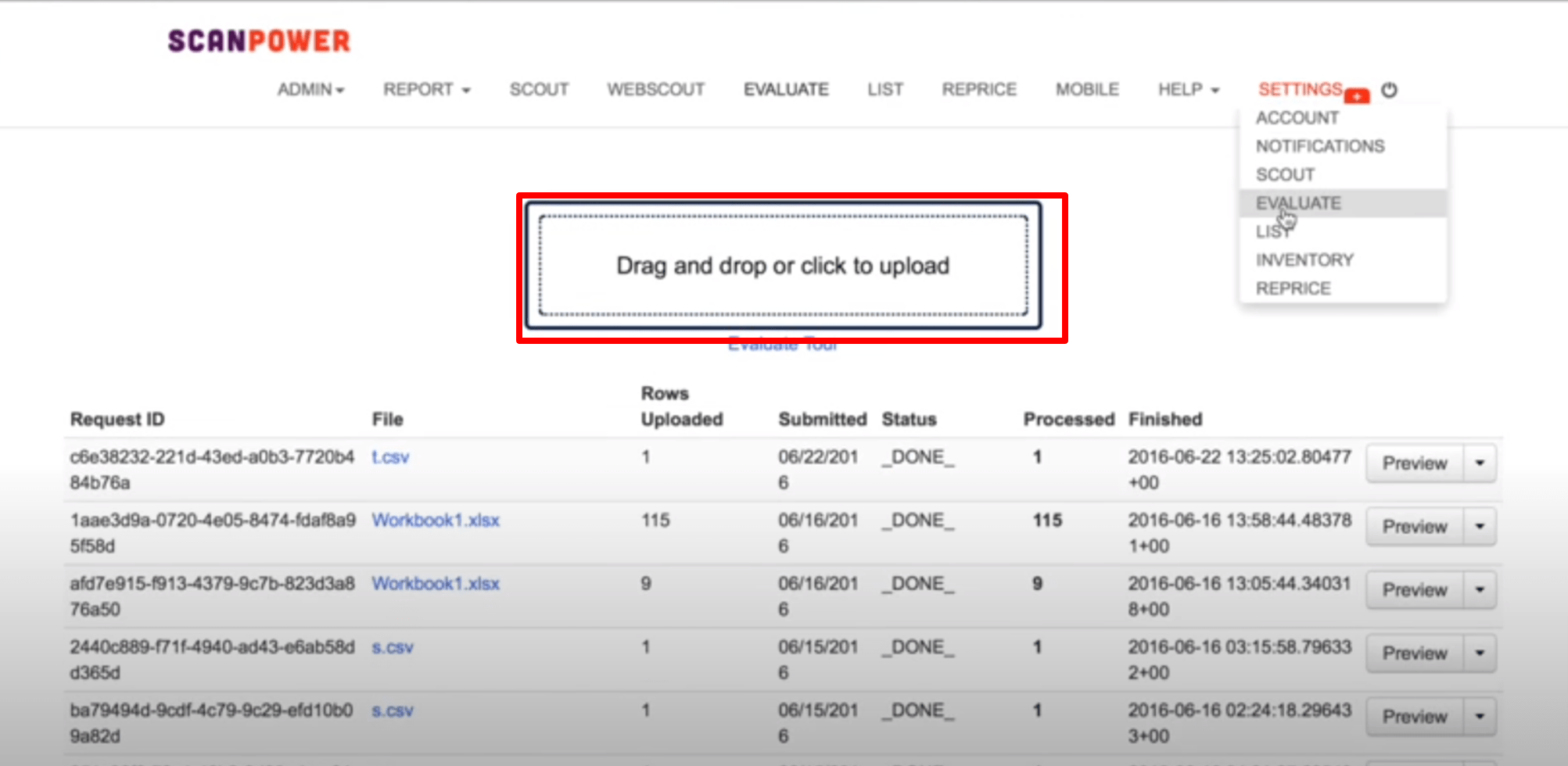Expand Preview dropdown arrow for 115-row Workbook1.xlsx

tap(1480, 527)
